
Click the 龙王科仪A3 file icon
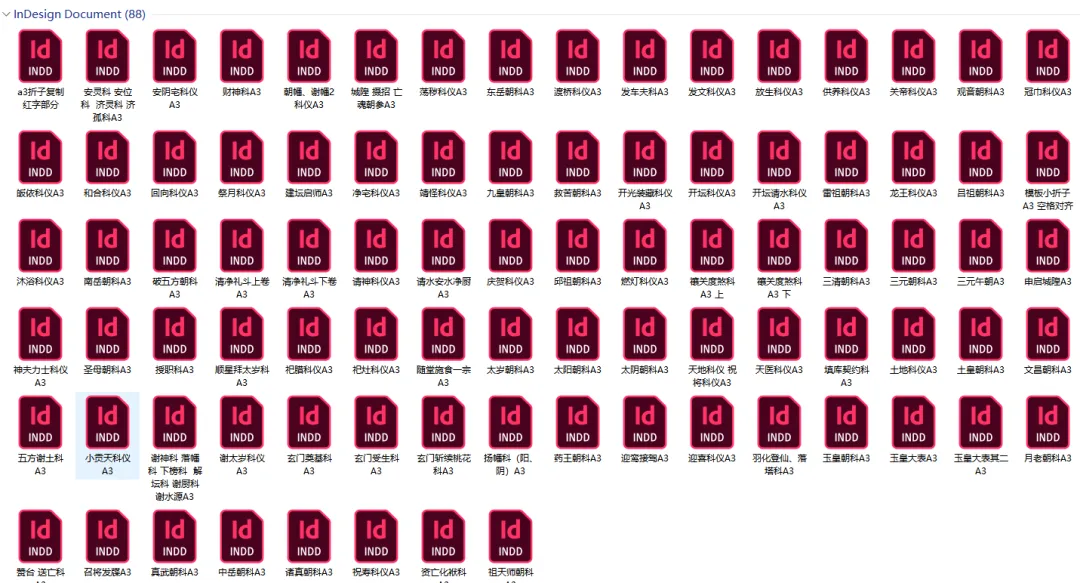point(913,157)
